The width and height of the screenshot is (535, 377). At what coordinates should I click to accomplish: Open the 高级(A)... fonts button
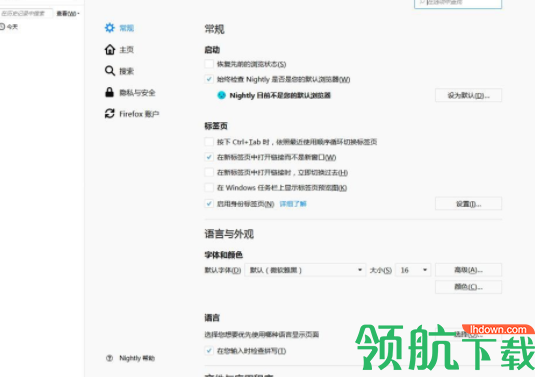(468, 270)
